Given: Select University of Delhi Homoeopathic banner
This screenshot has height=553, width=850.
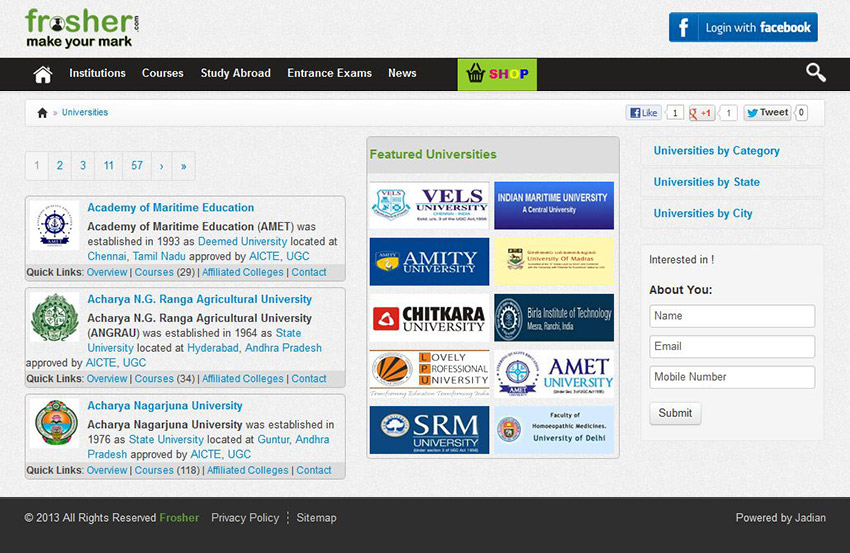Looking at the screenshot, I should point(554,430).
